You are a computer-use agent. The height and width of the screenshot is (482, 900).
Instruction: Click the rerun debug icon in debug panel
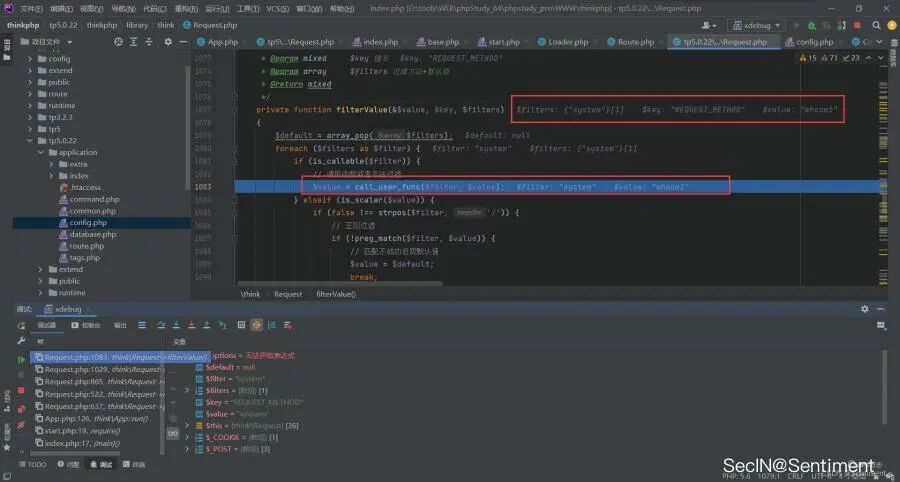[21, 325]
